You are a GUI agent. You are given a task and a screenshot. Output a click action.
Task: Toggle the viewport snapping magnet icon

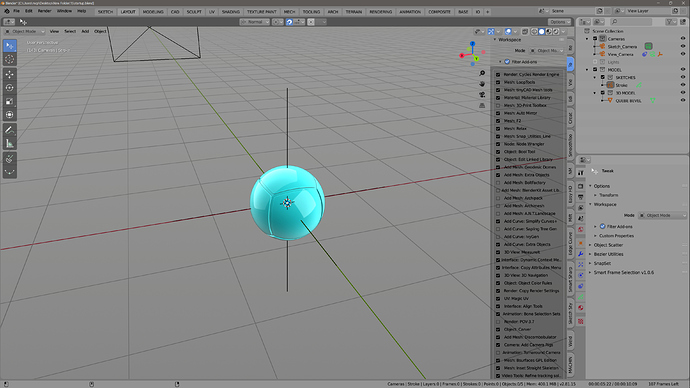coord(289,22)
